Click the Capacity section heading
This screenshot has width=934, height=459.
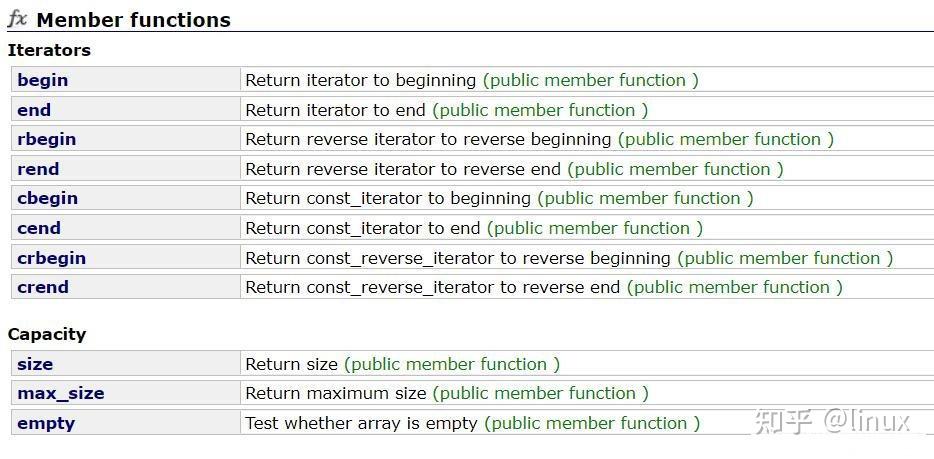point(47,334)
